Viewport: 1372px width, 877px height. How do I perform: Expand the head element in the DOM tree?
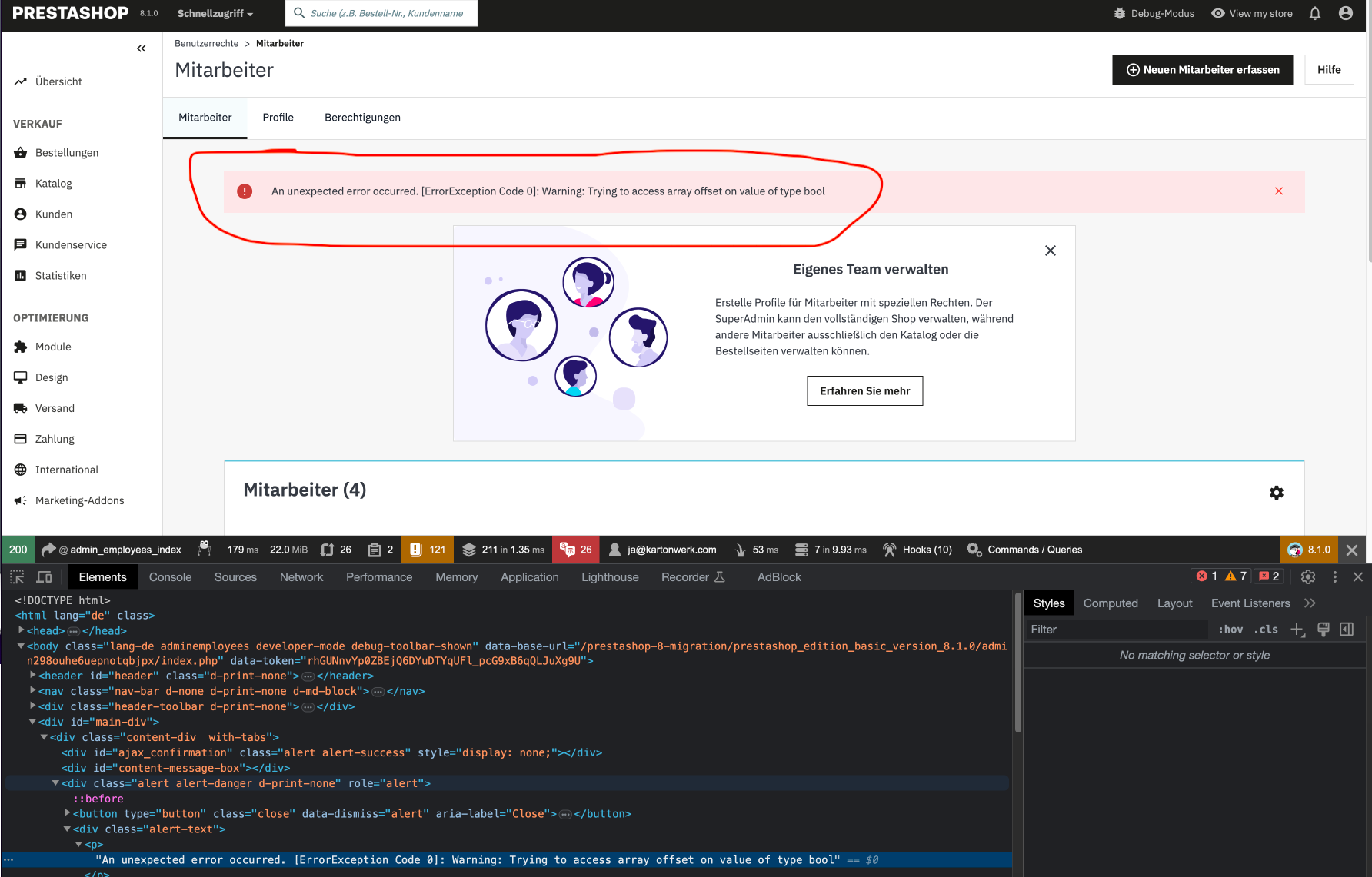(x=22, y=630)
